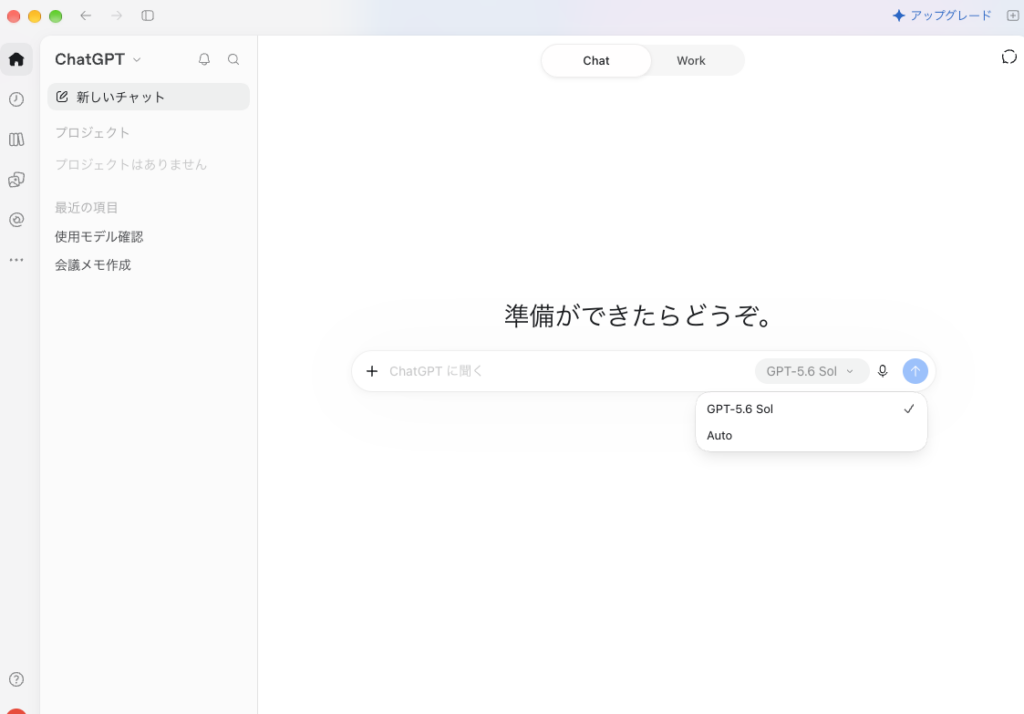Open the Home icon in the left rail
The height and width of the screenshot is (714, 1024).
click(x=16, y=59)
